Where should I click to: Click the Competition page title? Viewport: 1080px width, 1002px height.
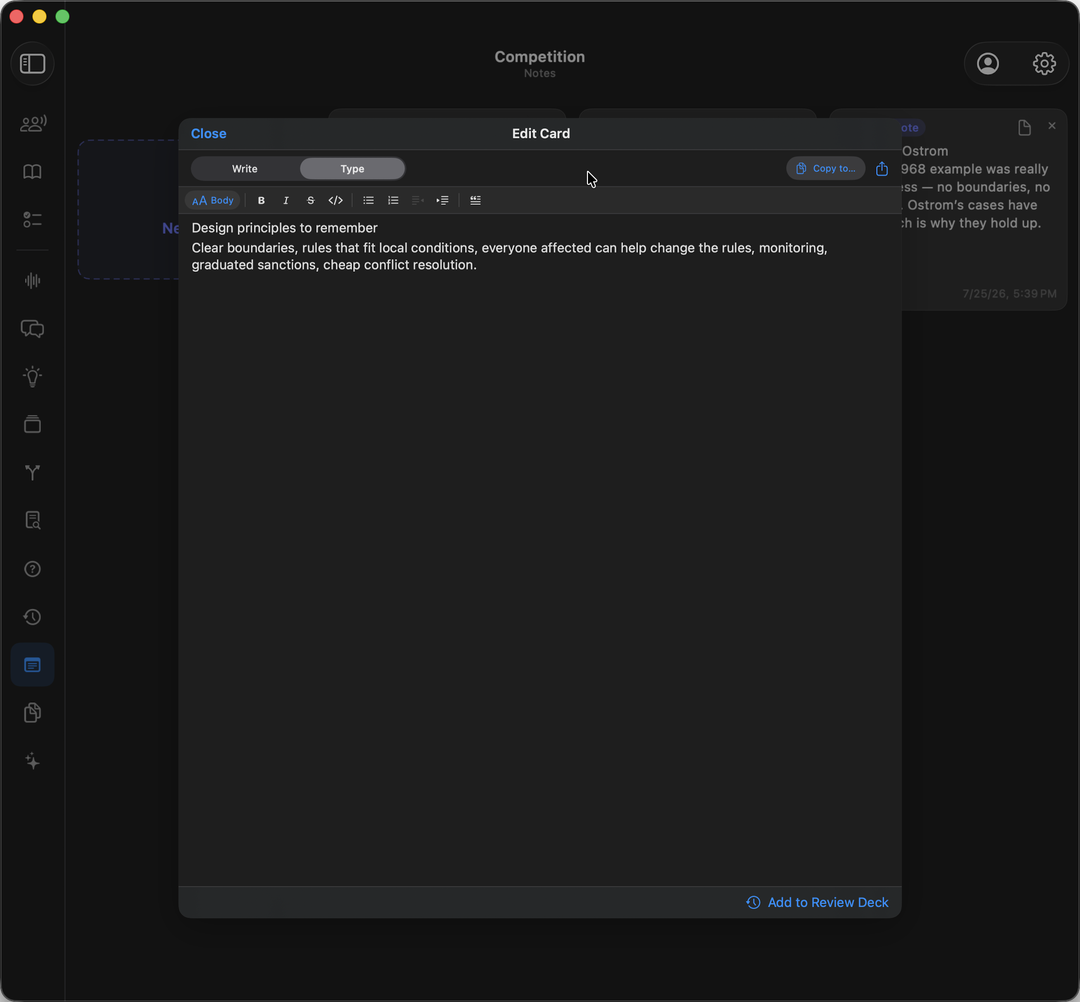(539, 57)
